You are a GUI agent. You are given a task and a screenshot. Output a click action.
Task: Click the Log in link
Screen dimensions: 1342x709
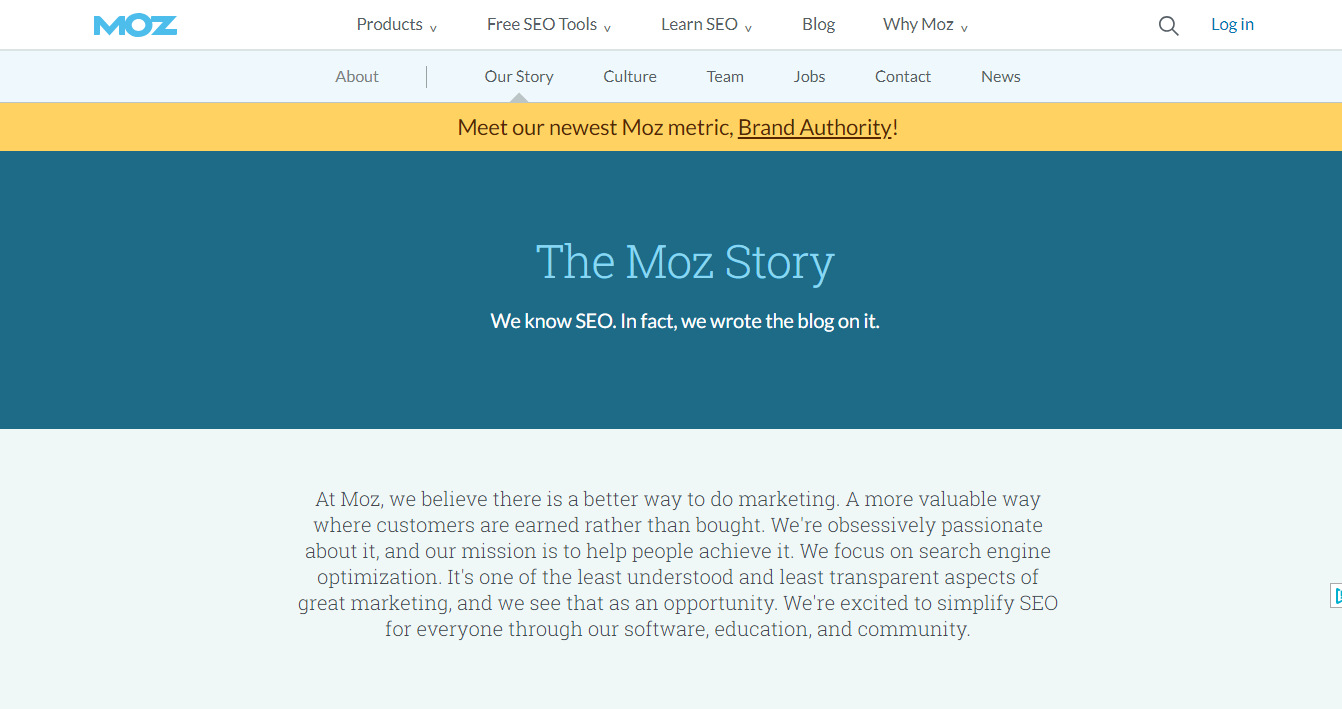pyautogui.click(x=1231, y=24)
